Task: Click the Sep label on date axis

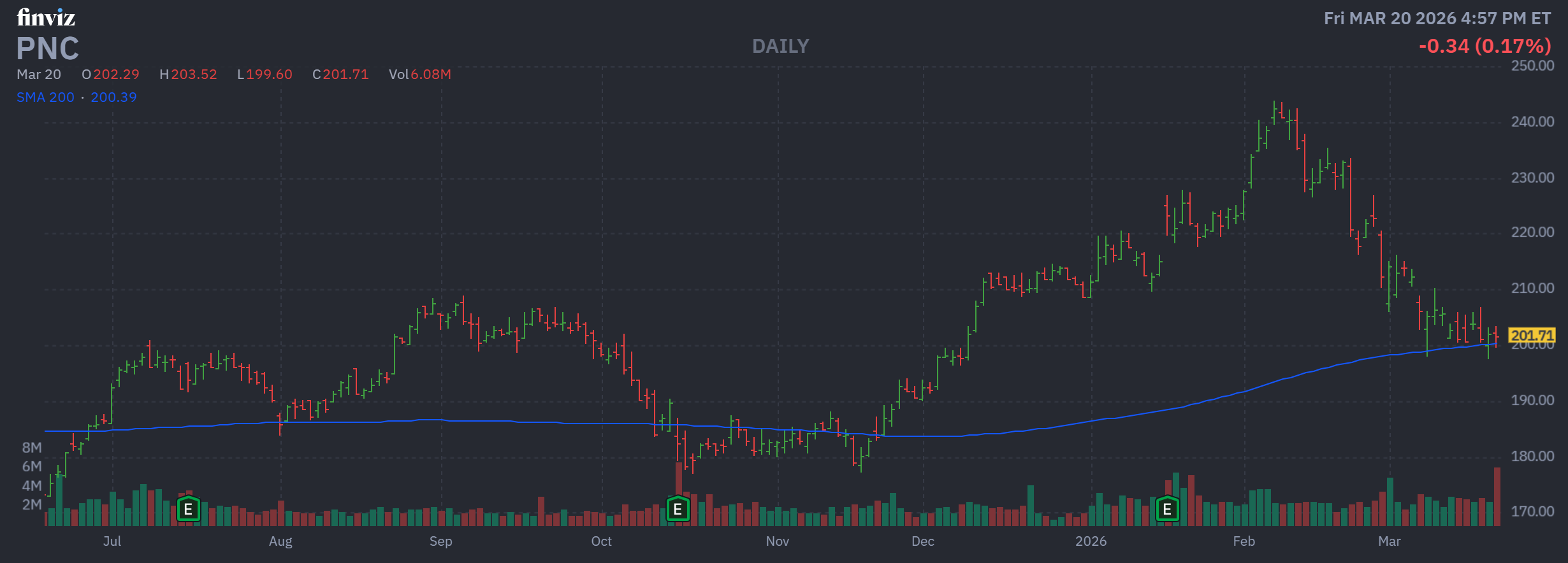Action: tap(440, 541)
